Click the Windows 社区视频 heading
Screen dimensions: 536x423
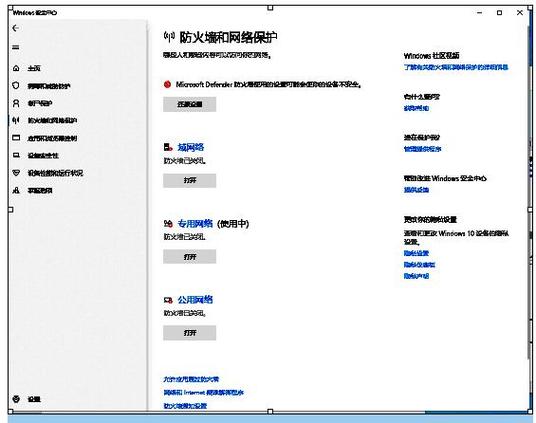point(431,56)
